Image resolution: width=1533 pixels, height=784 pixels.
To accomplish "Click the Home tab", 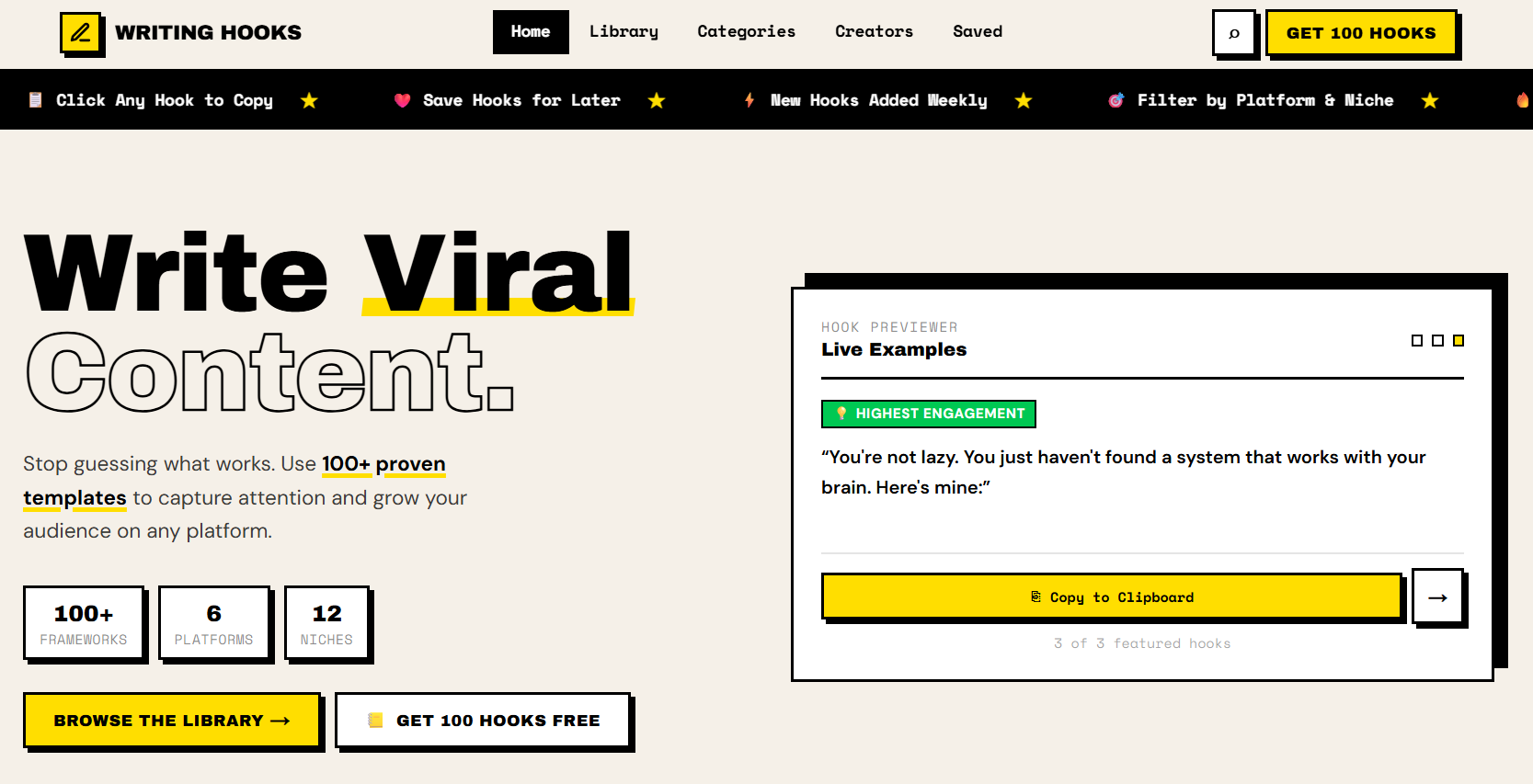I will (531, 32).
